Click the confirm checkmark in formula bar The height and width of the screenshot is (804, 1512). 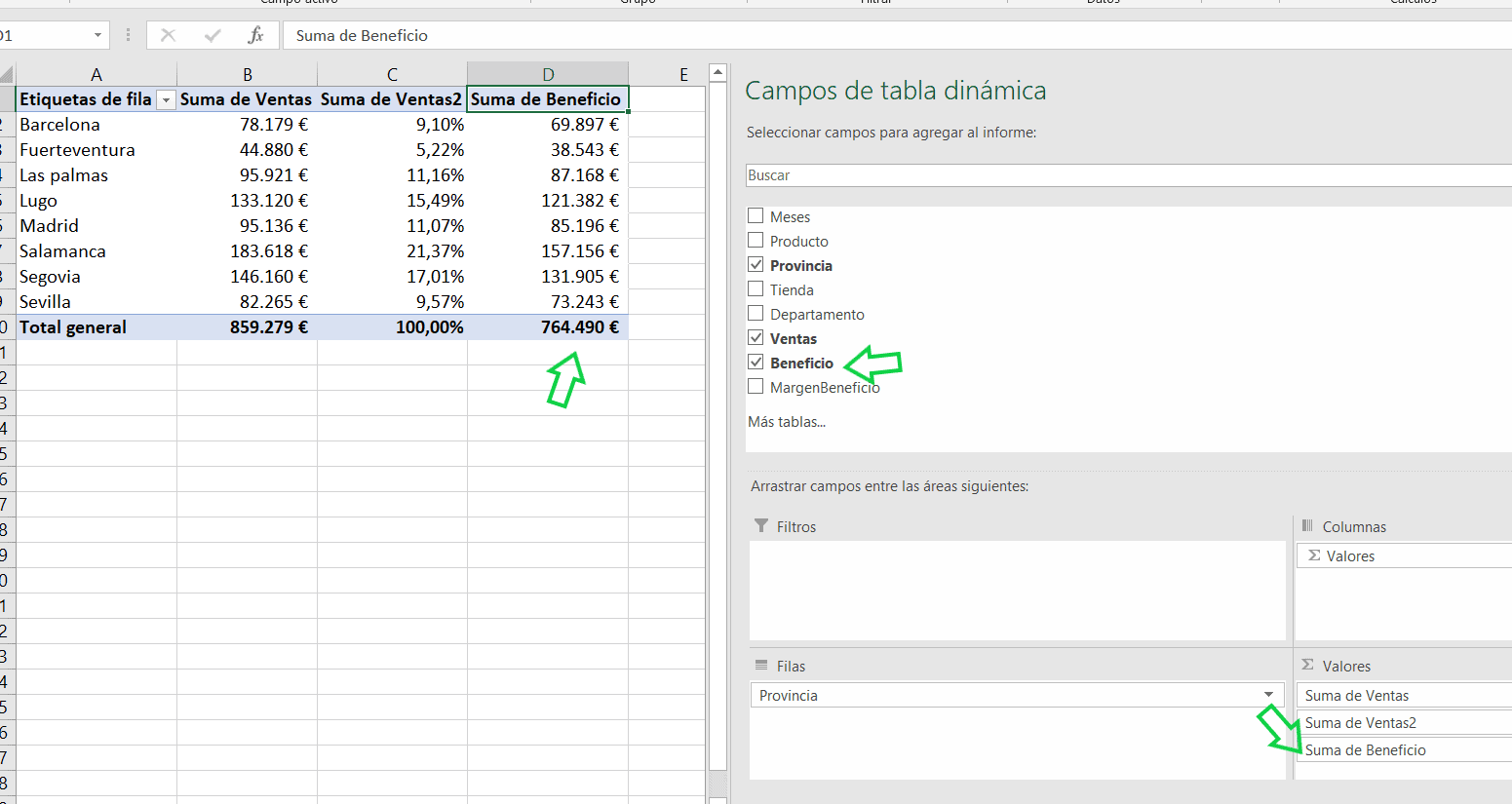pyautogui.click(x=213, y=35)
